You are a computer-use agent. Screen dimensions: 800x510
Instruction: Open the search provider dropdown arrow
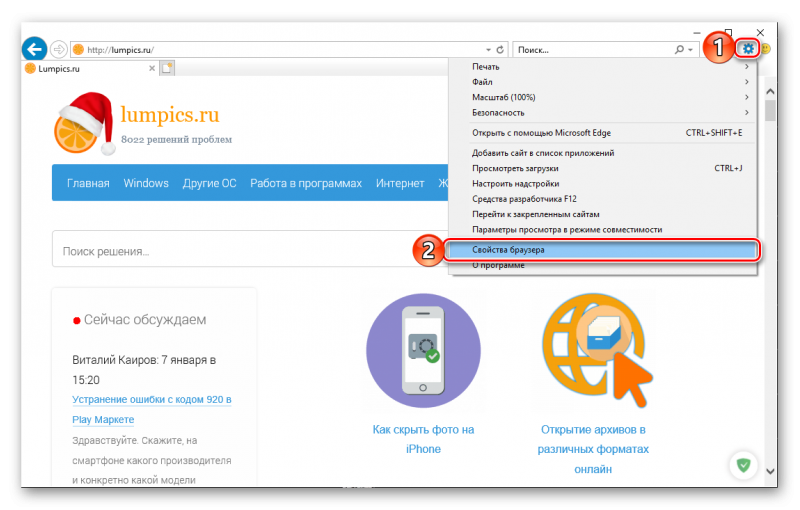click(x=690, y=50)
